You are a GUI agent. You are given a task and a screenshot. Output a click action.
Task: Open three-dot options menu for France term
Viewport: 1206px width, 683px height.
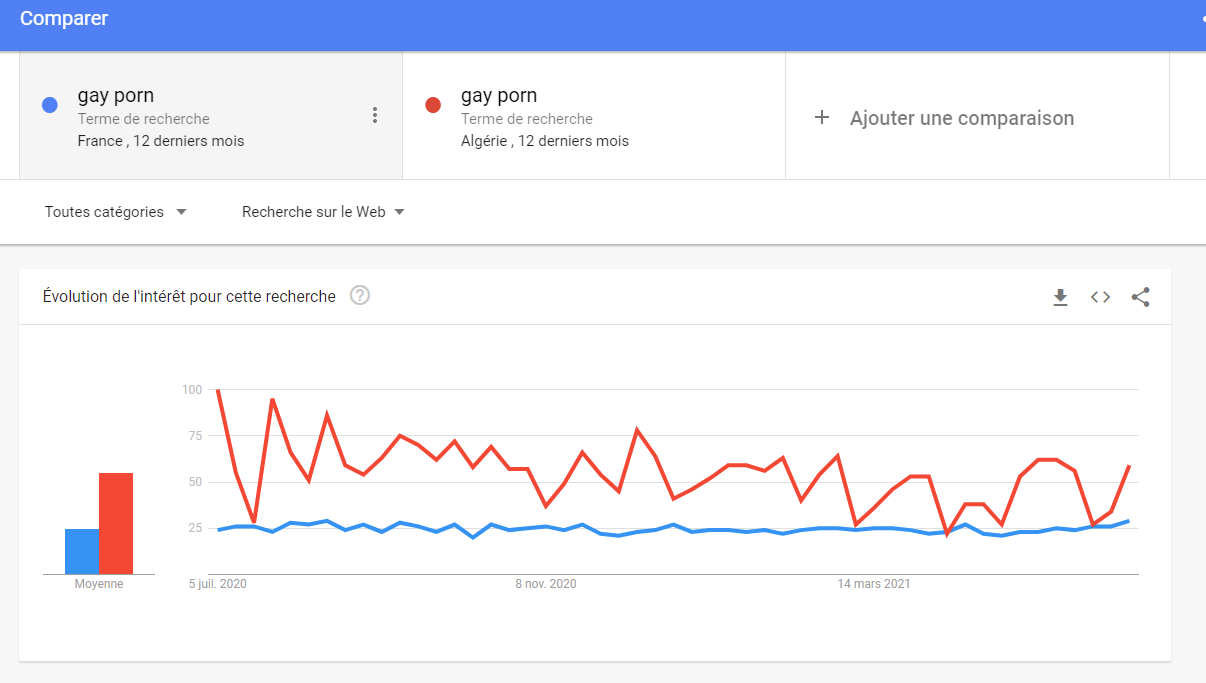point(375,115)
